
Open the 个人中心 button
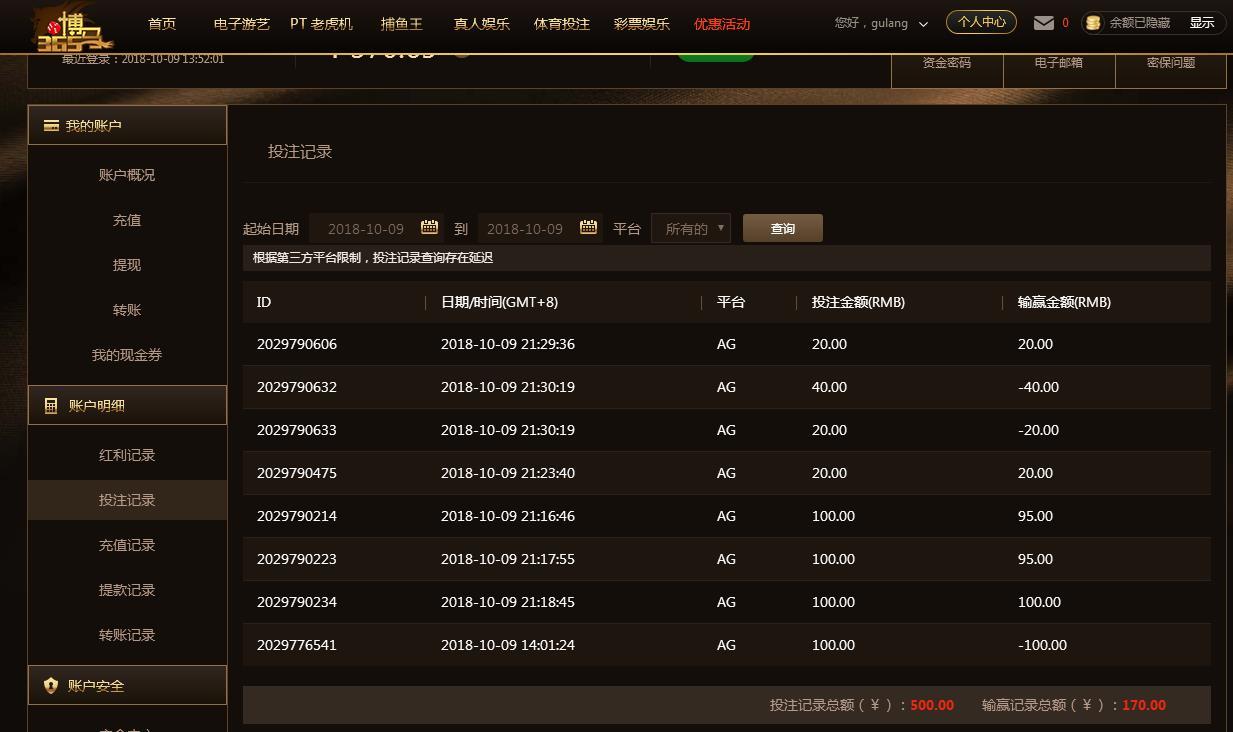coord(981,22)
